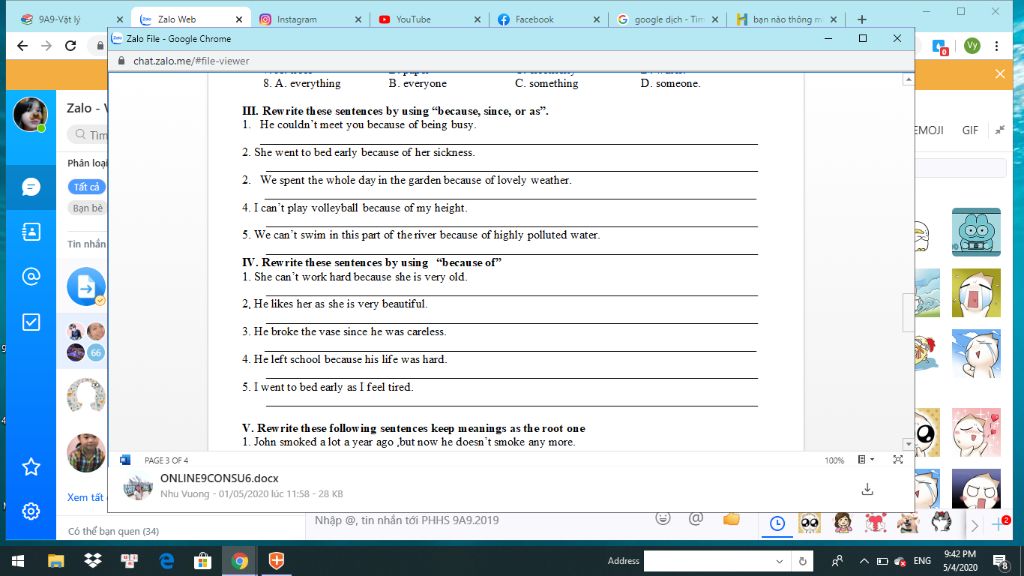Viewport: 1024px width, 576px height.
Task: Click the Xem tất link in Zalo
Action: coord(86,498)
